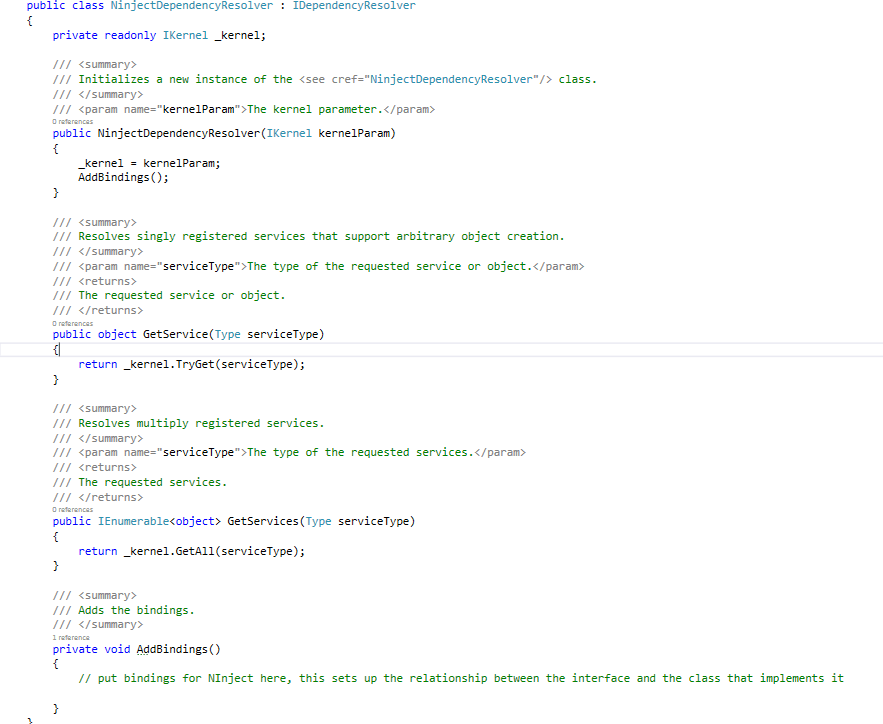Click IKernel type in the private field declaration
The width and height of the screenshot is (883, 724).
tap(185, 35)
